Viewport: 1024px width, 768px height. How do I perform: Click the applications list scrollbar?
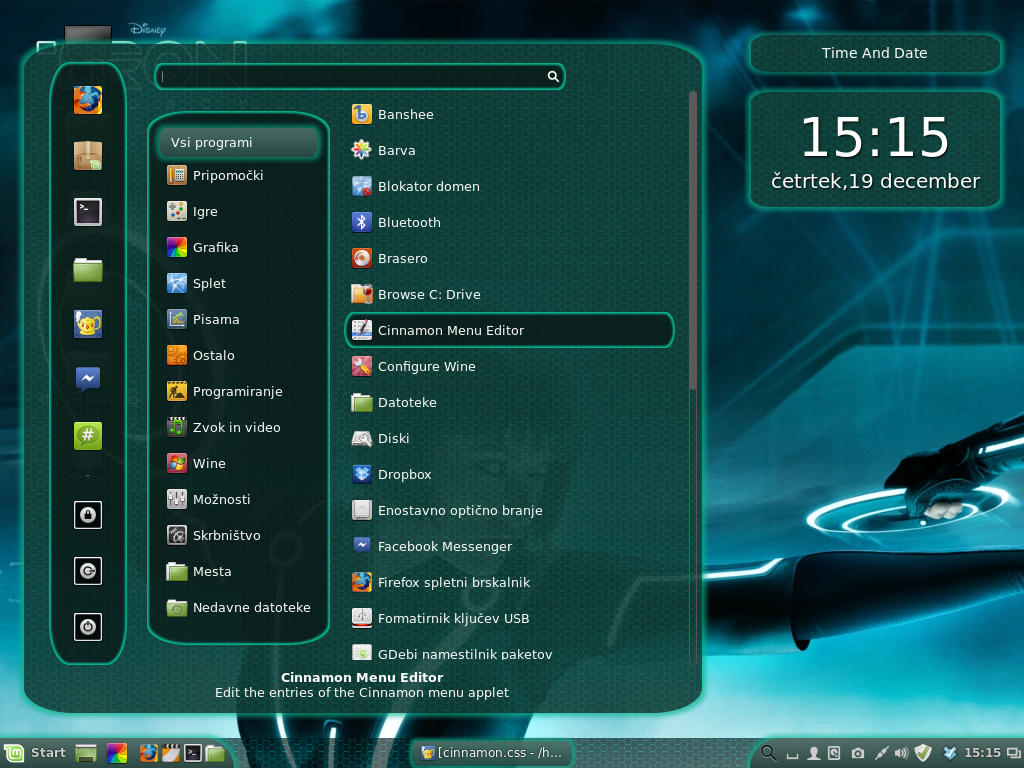[693, 242]
